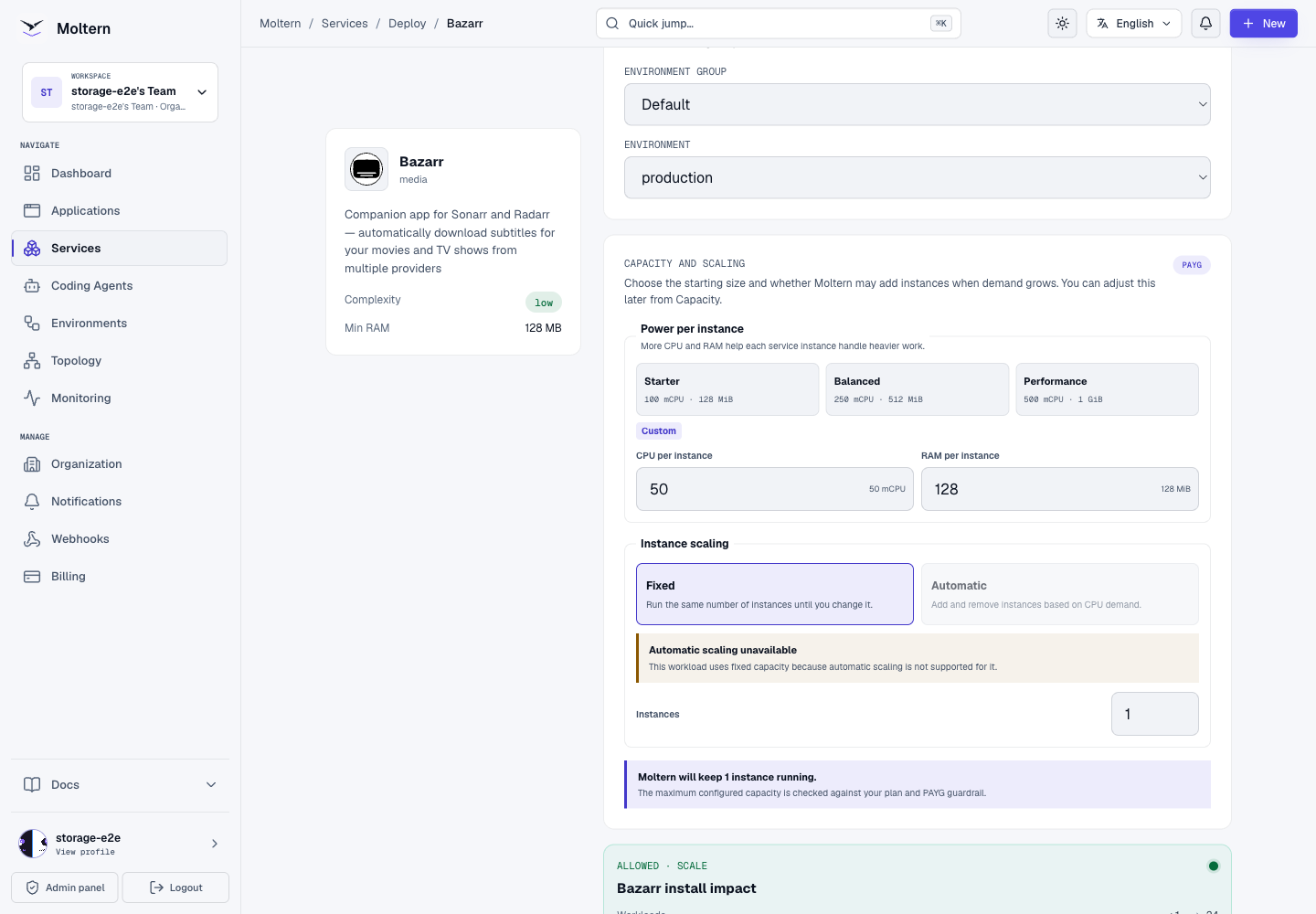Go to Applications in sidebar
The width and height of the screenshot is (1316, 914).
[x=120, y=211]
